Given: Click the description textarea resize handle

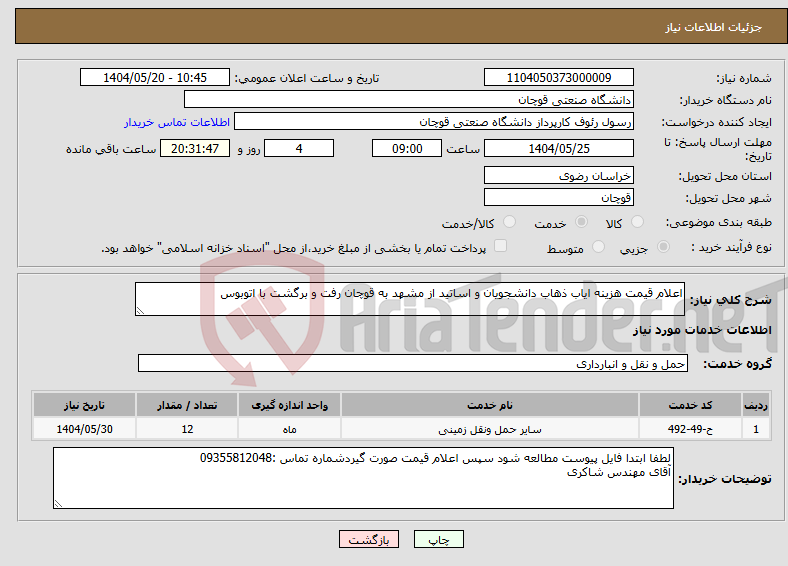Looking at the screenshot, I should point(140,311).
